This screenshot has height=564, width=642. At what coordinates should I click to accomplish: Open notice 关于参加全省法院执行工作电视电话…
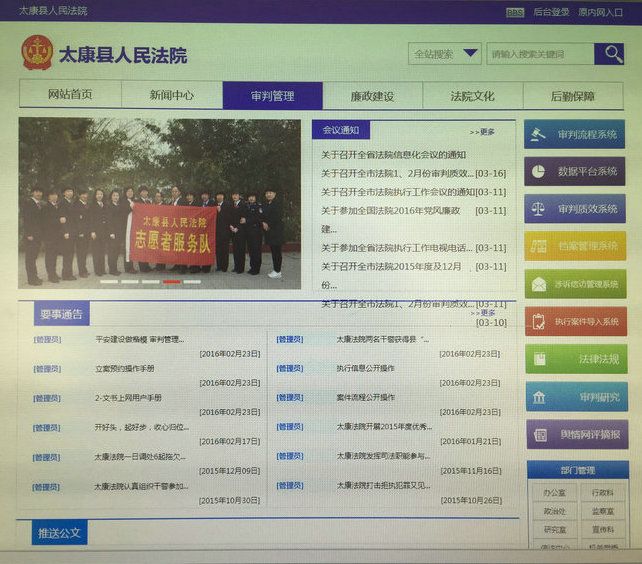click(397, 248)
